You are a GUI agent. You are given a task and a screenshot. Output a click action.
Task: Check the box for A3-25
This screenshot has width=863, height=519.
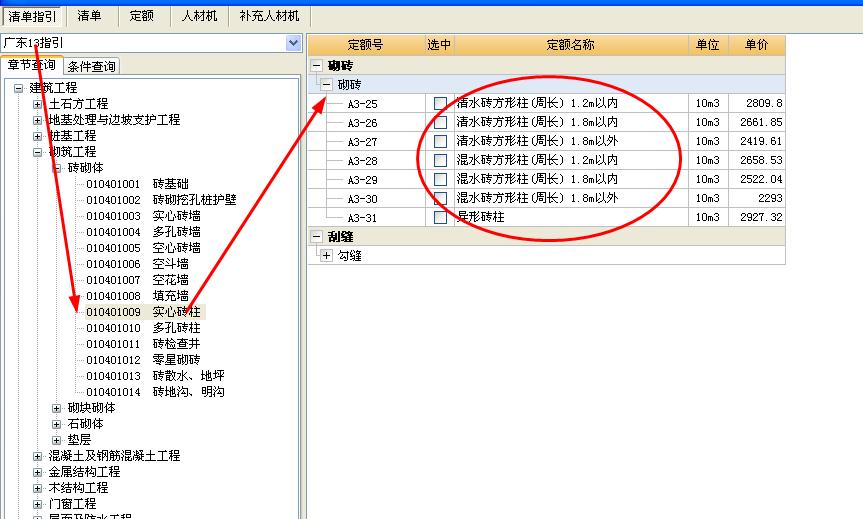point(440,103)
